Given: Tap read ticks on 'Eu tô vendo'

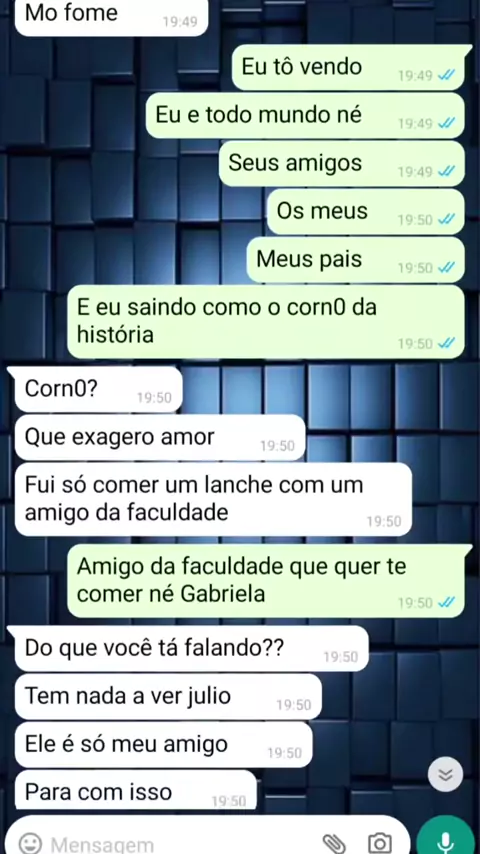Looking at the screenshot, I should 446,76.
